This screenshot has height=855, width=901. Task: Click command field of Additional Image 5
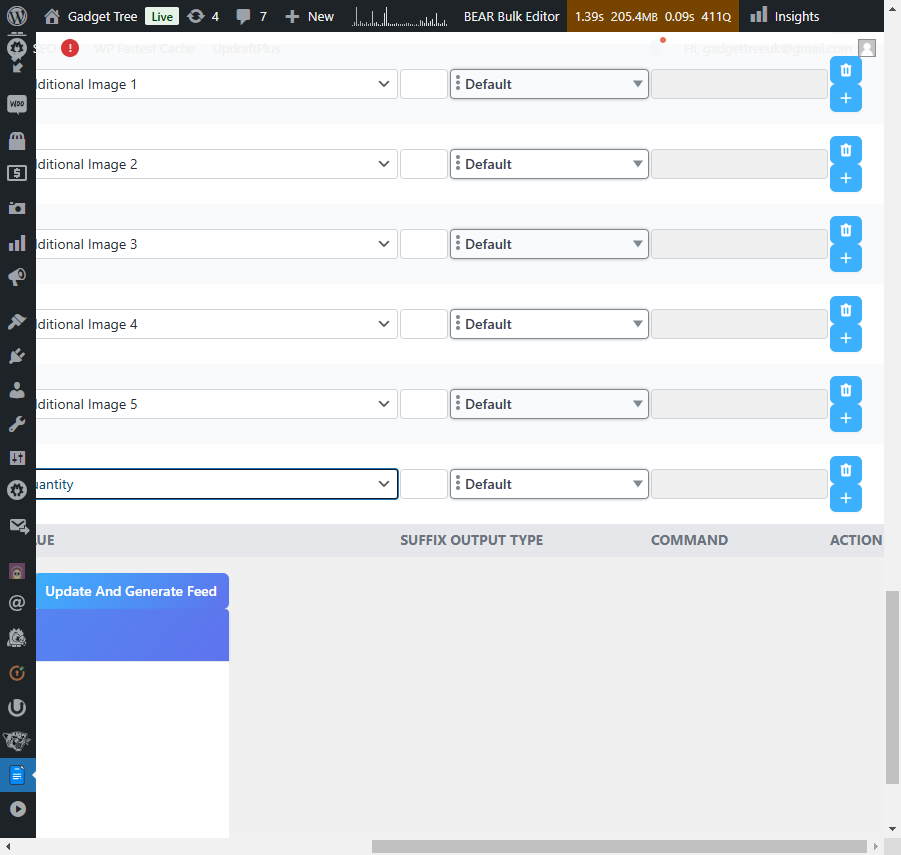(739, 404)
